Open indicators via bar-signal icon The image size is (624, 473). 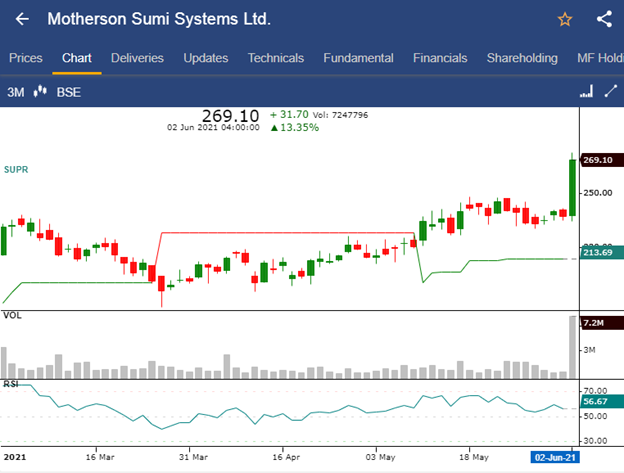click(586, 91)
